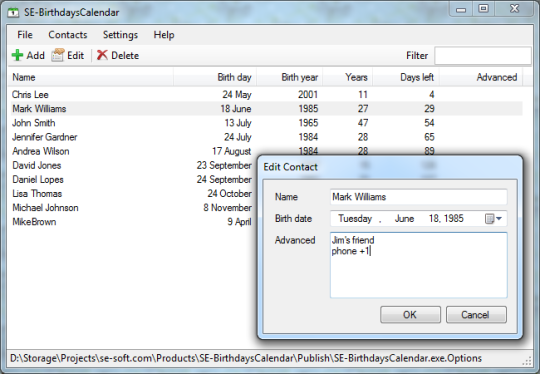Image resolution: width=540 pixels, height=374 pixels.
Task: Select the MikeBrown contact row
Action: click(134, 222)
